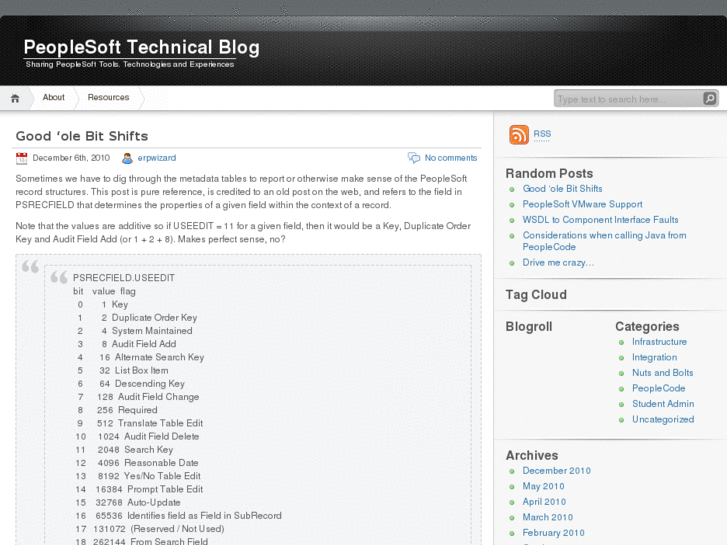Focus the search text field
Viewport: 727px width, 545px height.
click(629, 99)
